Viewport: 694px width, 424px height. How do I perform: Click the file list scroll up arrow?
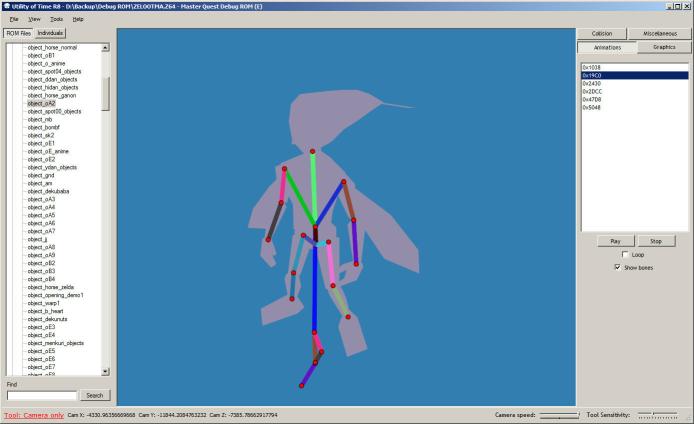coord(105,47)
